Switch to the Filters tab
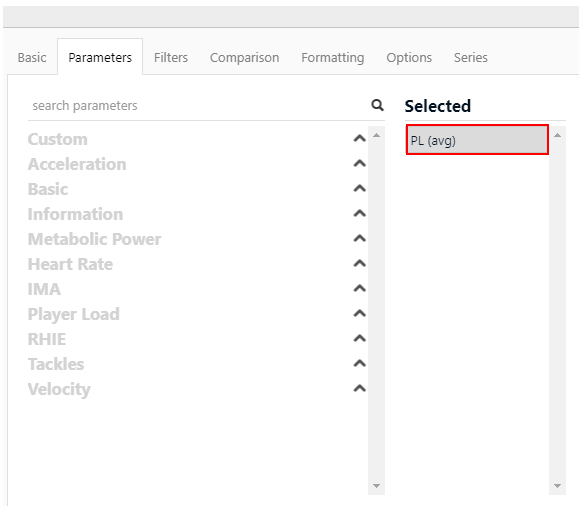The width and height of the screenshot is (579, 512). [171, 58]
